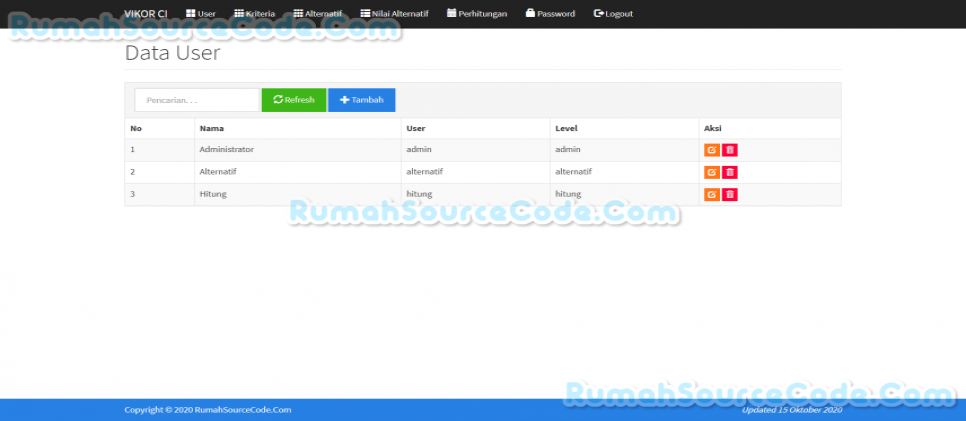
Task: Open the Kriteria page
Action: point(254,14)
